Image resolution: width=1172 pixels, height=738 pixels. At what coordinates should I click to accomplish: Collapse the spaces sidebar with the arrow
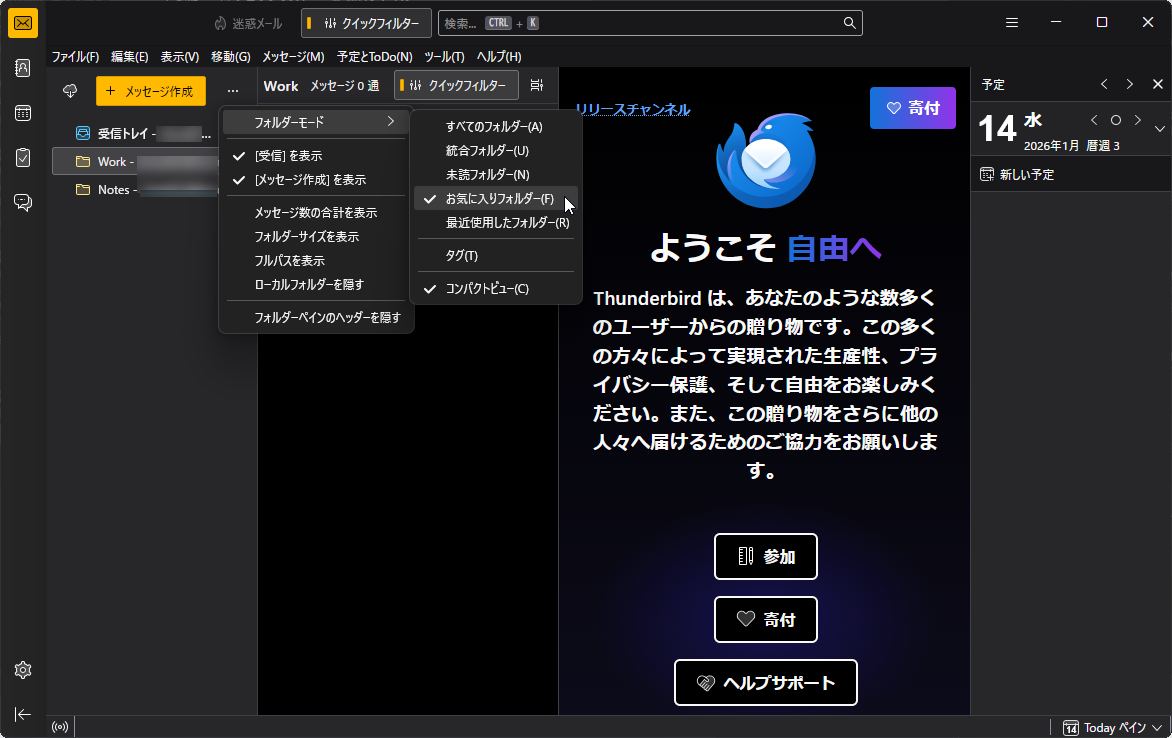click(x=22, y=714)
